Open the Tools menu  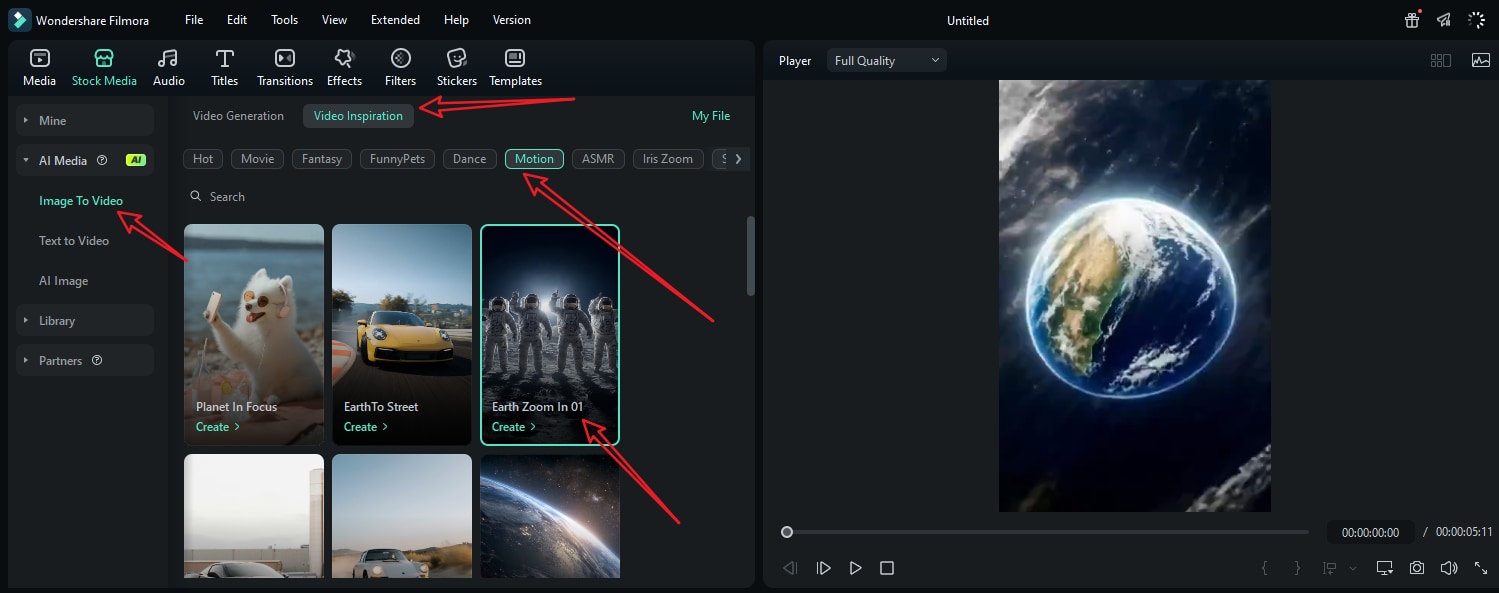pos(285,20)
